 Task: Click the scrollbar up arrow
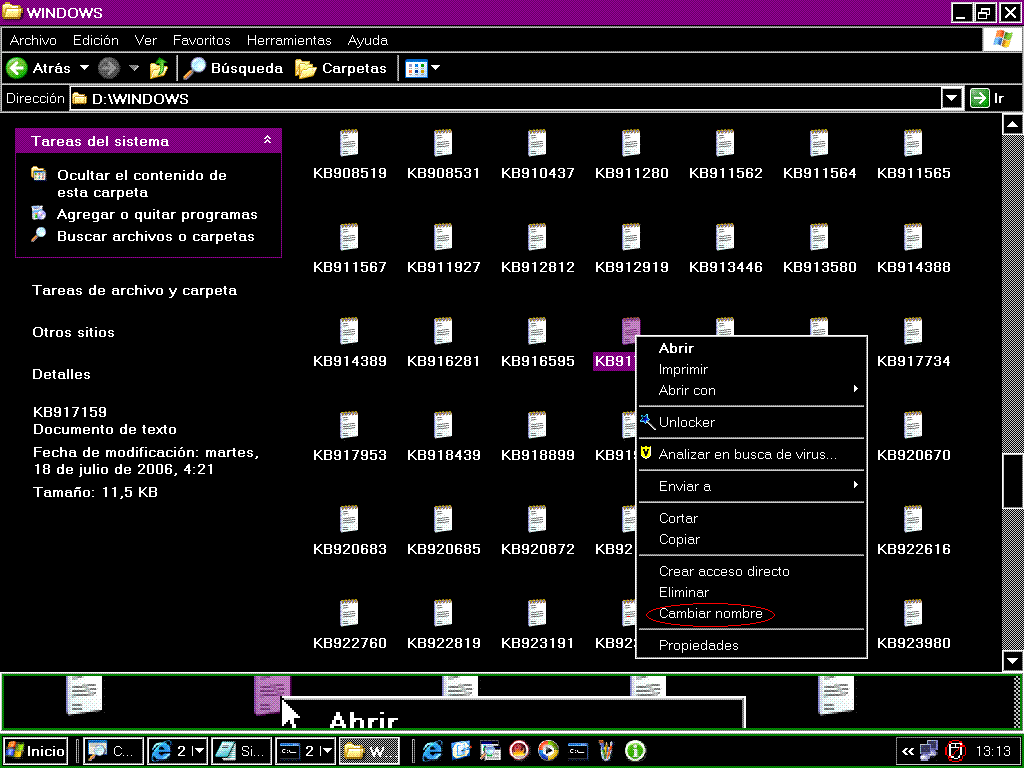1012,123
